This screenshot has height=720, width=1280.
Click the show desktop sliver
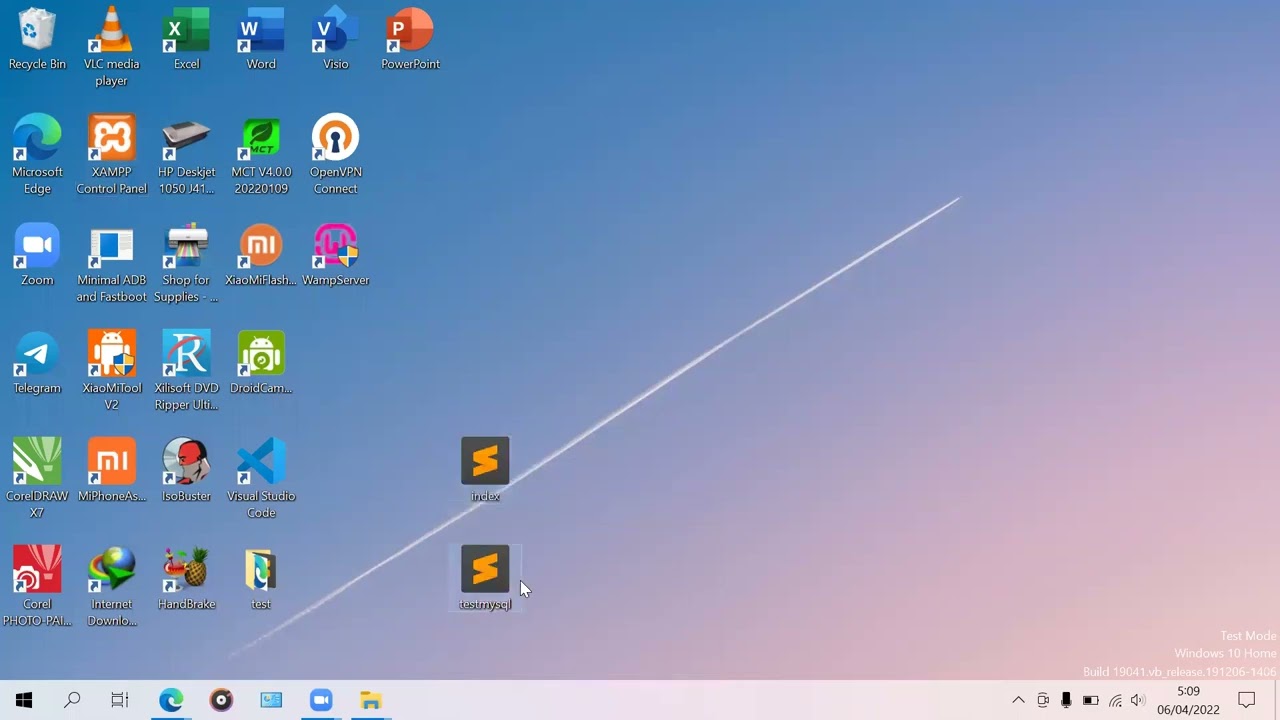1277,700
